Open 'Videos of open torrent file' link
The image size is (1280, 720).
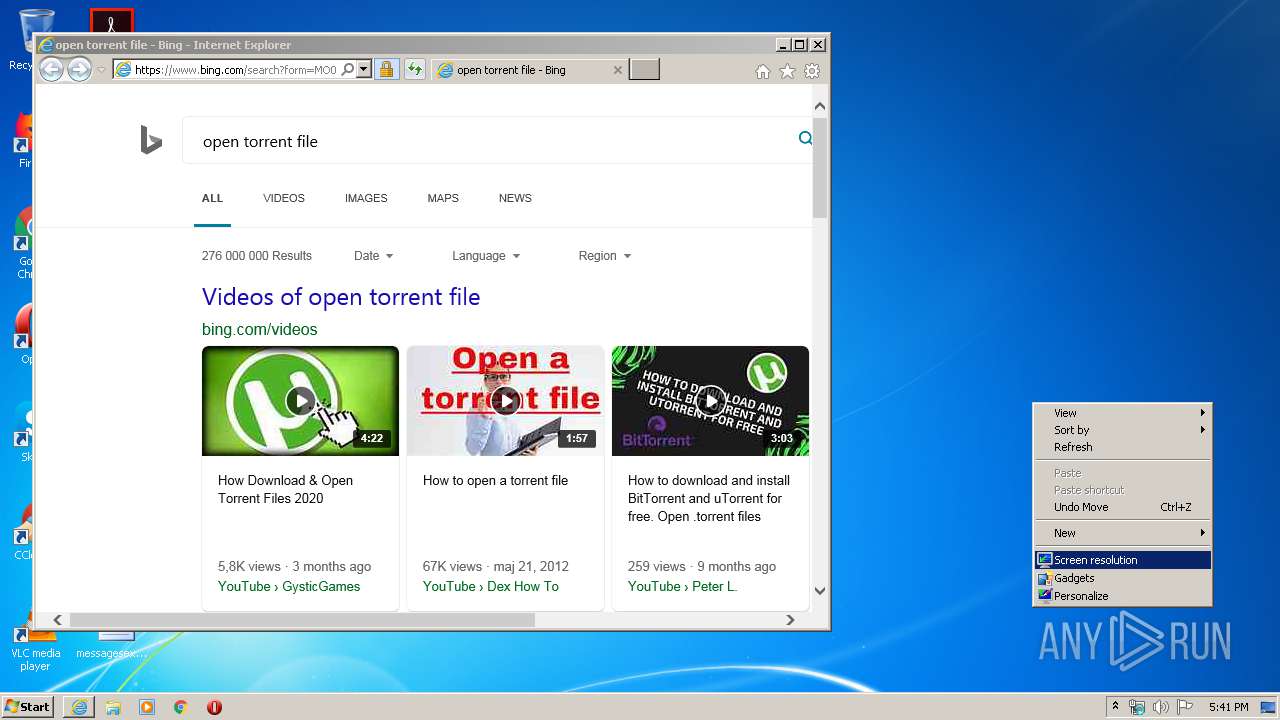tap(341, 297)
